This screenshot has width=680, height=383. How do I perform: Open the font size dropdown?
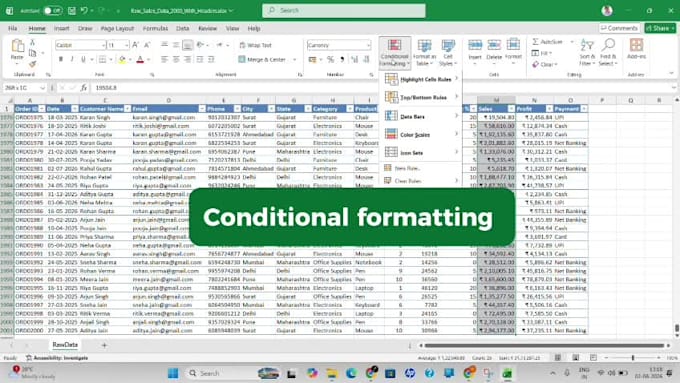tap(126, 45)
